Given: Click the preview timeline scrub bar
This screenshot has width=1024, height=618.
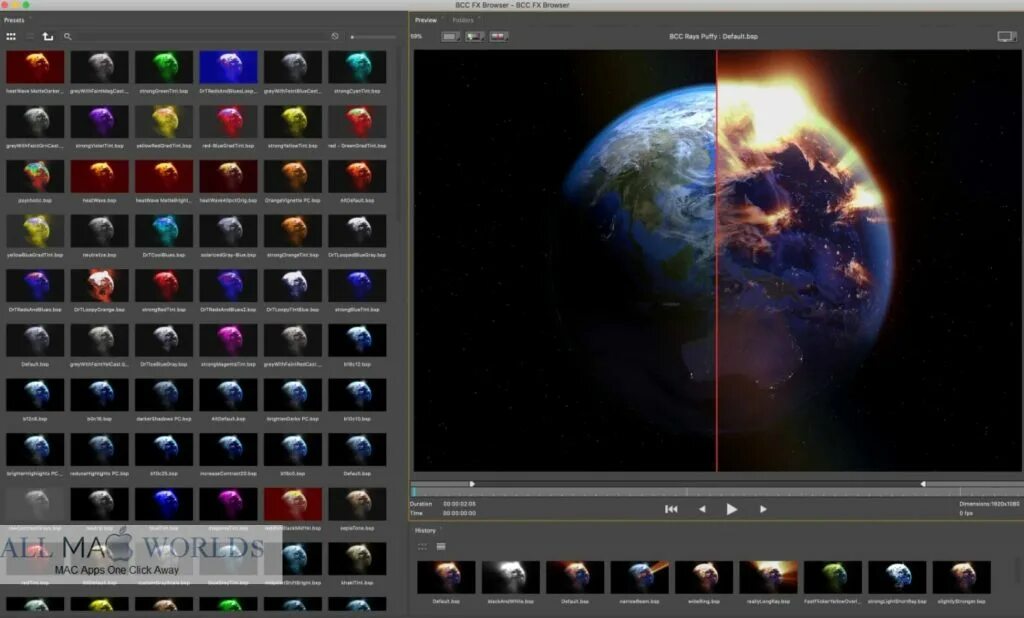Looking at the screenshot, I should (716, 492).
